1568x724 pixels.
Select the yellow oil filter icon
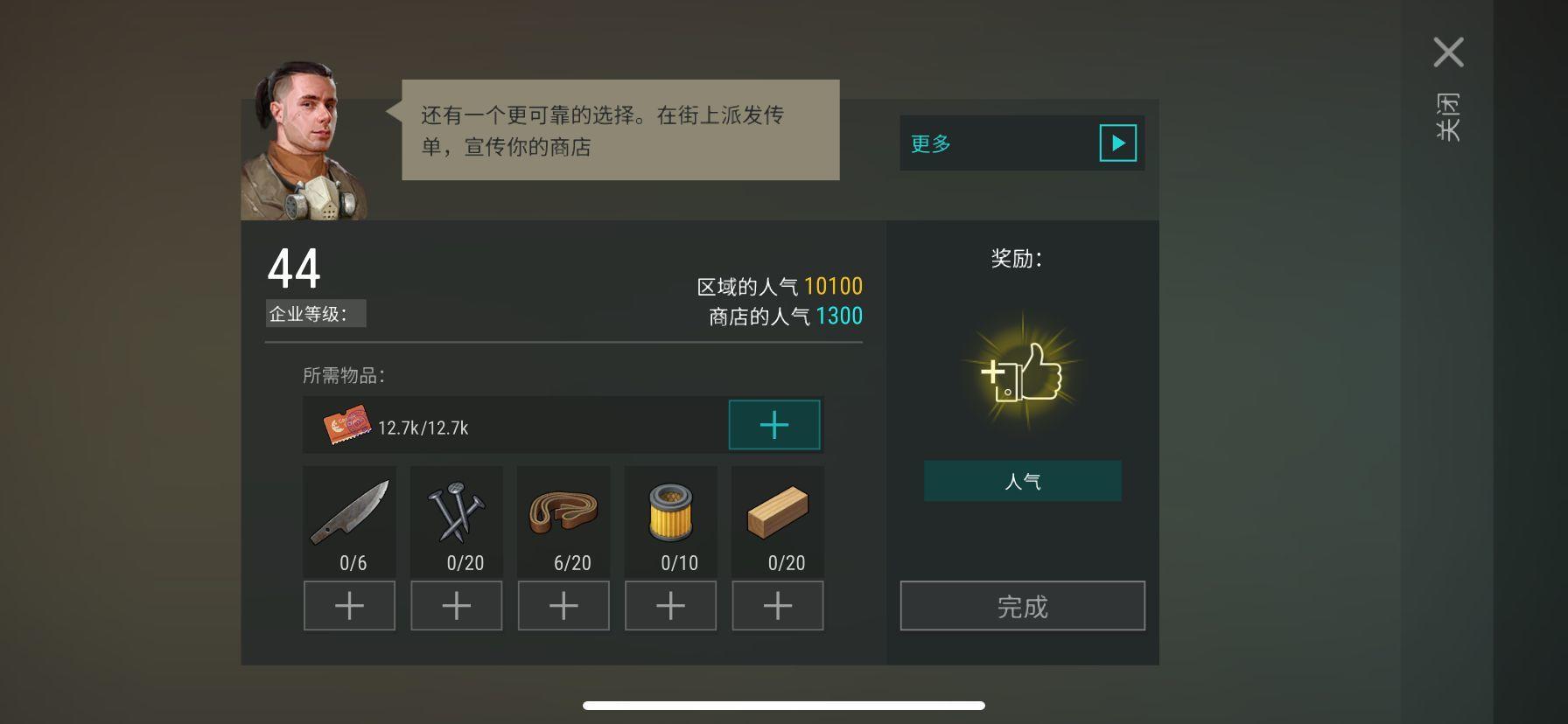click(670, 512)
